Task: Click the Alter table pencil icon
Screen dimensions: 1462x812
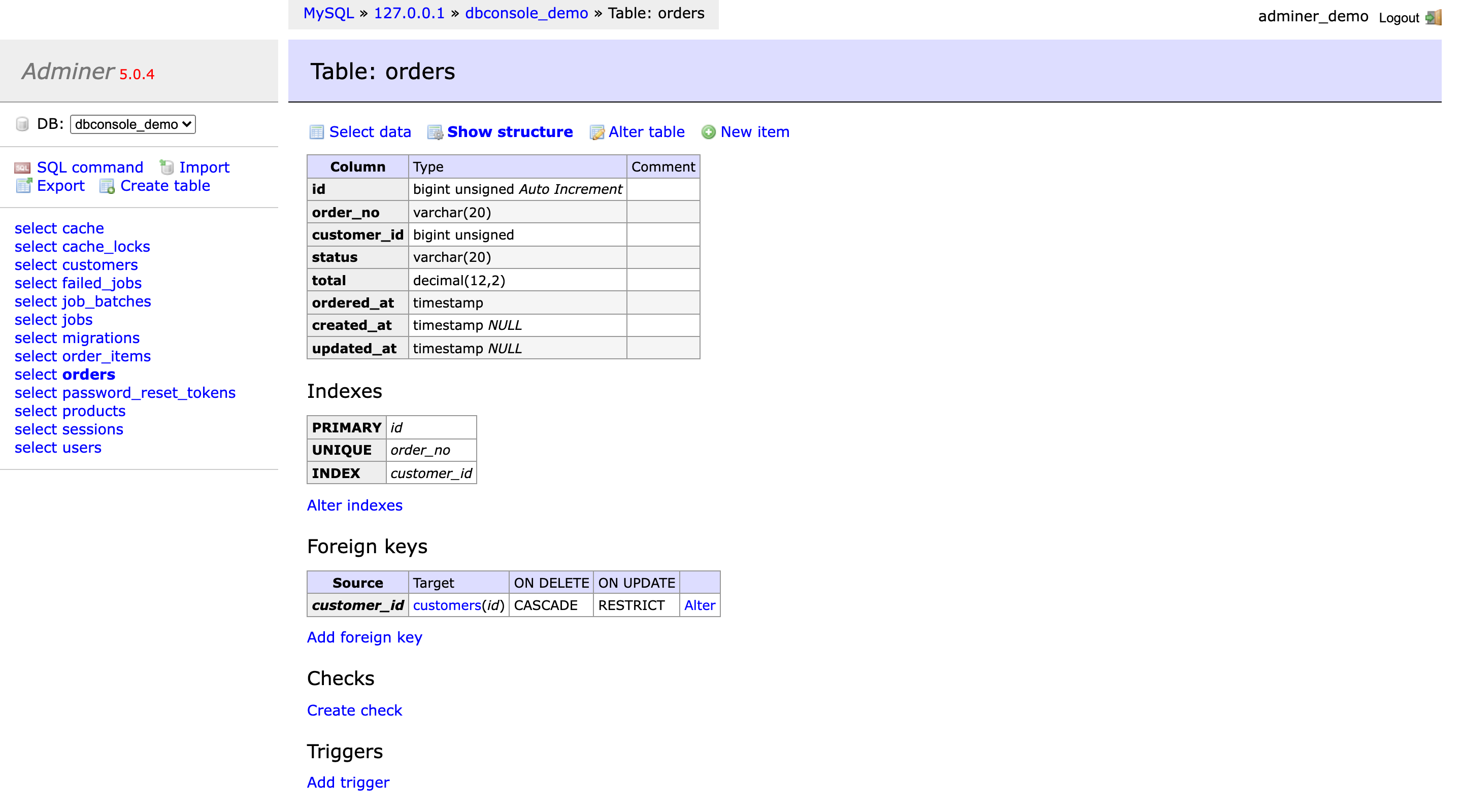Action: pyautogui.click(x=596, y=132)
